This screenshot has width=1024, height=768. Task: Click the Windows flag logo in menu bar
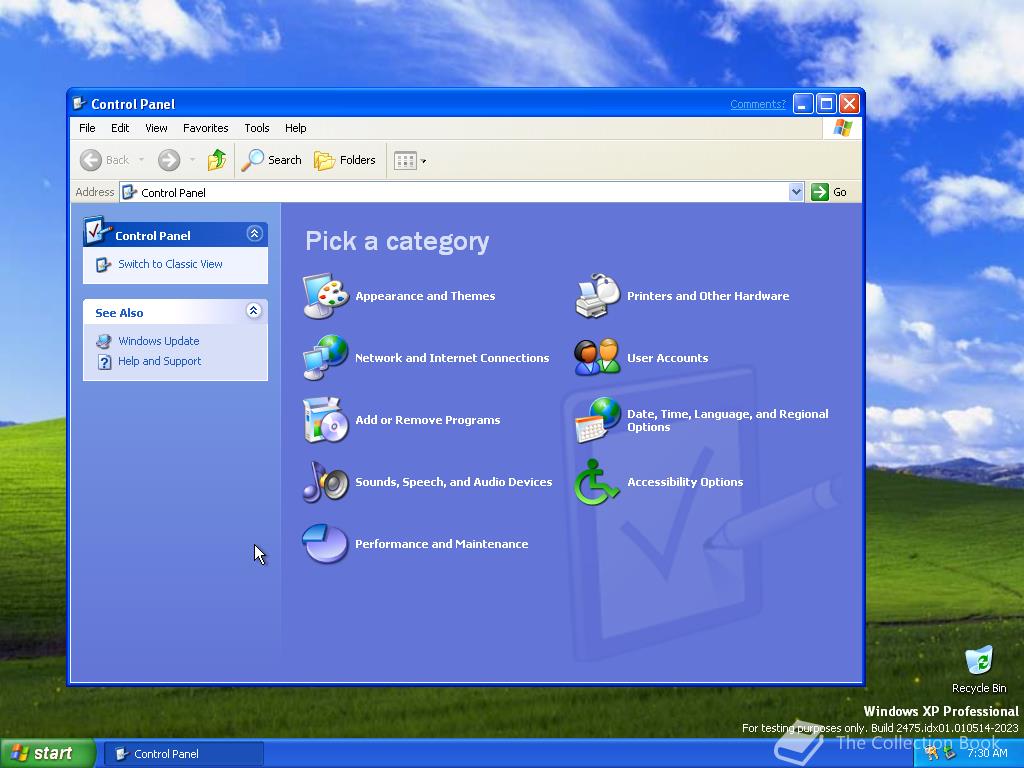(842, 127)
